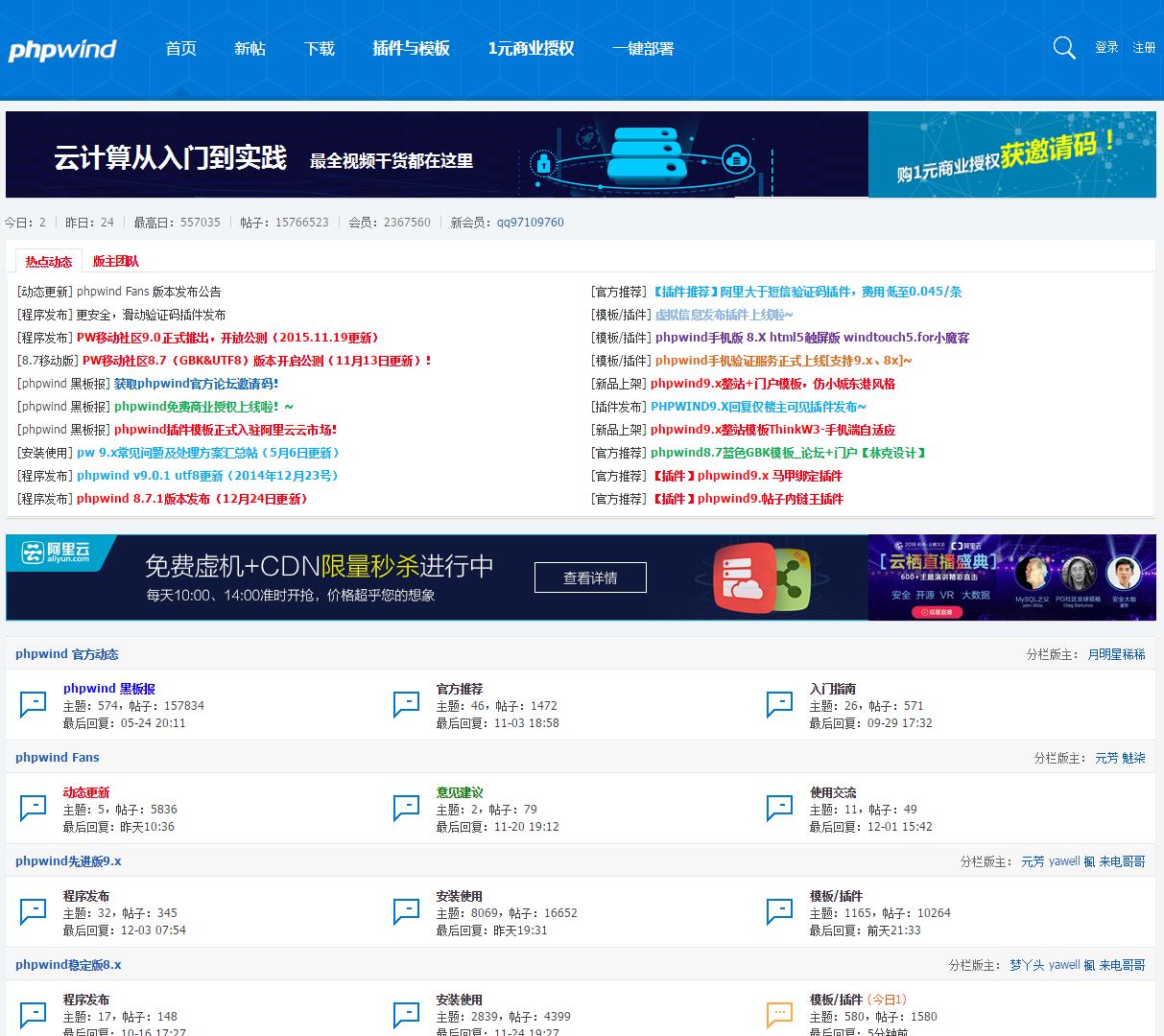Click forum icon beside 入门指南
The height and width of the screenshot is (1036, 1164).
[x=780, y=705]
